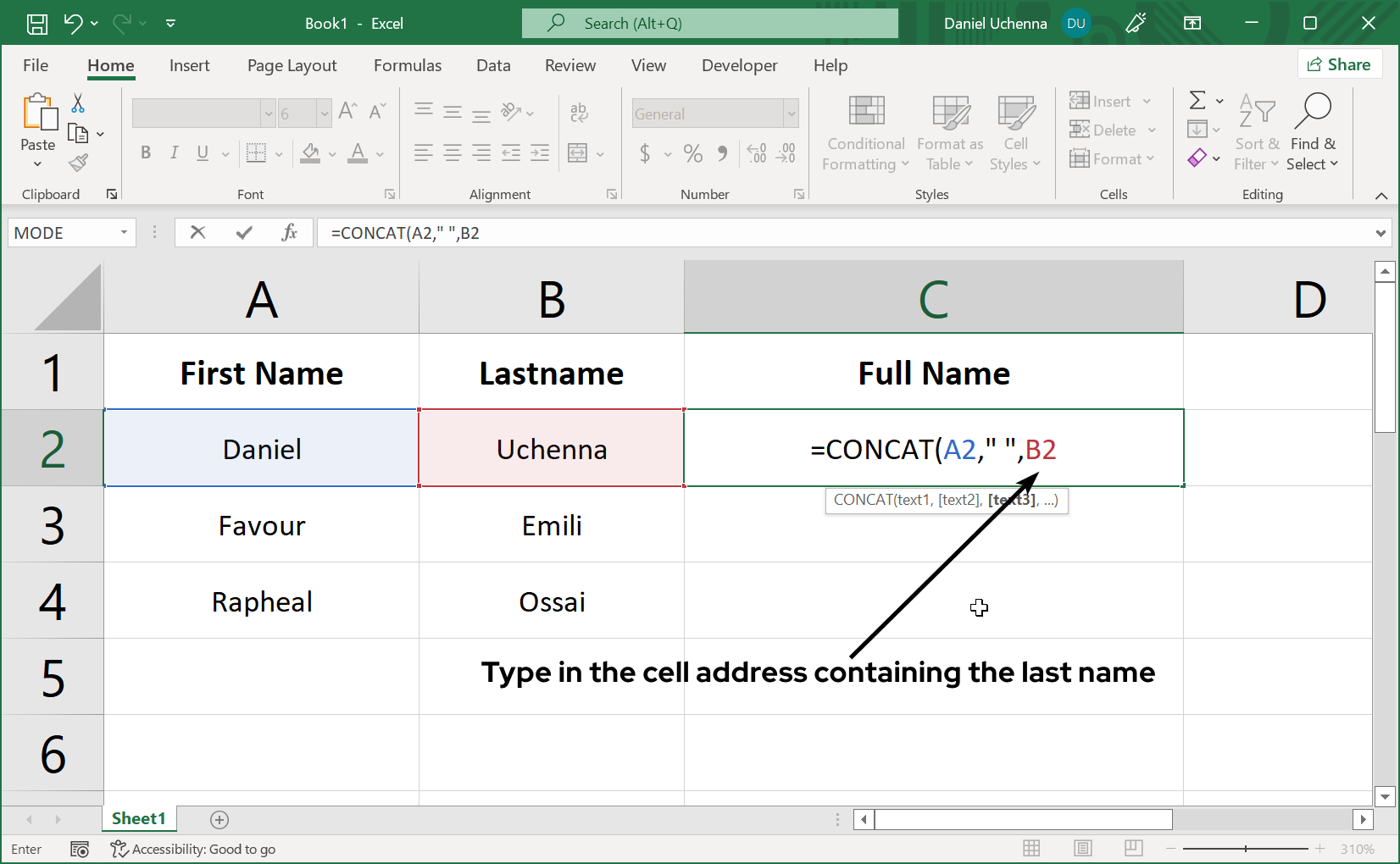The image size is (1400, 864).
Task: Click the Share button
Action: click(x=1340, y=64)
